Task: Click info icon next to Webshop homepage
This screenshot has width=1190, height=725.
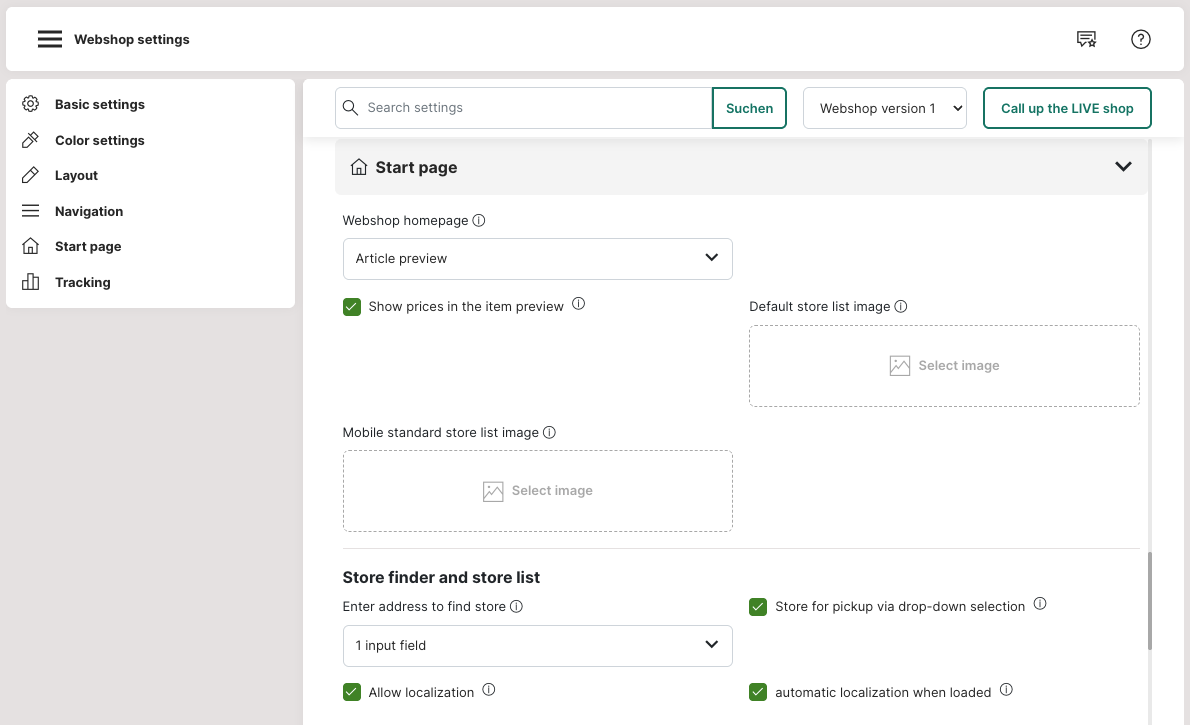Action: point(479,220)
